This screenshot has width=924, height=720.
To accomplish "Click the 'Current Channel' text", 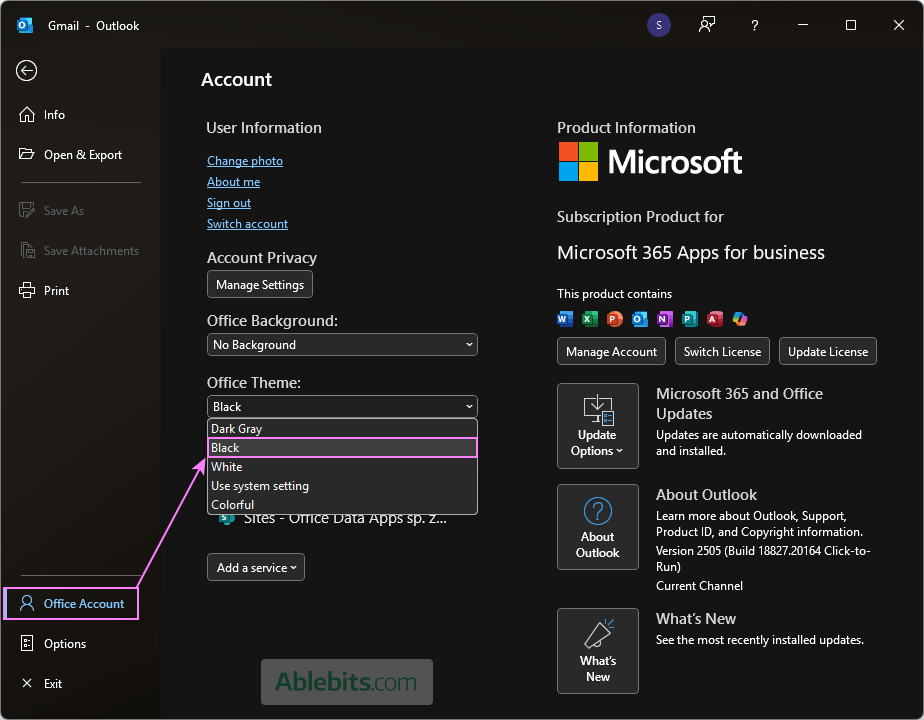I will [699, 586].
